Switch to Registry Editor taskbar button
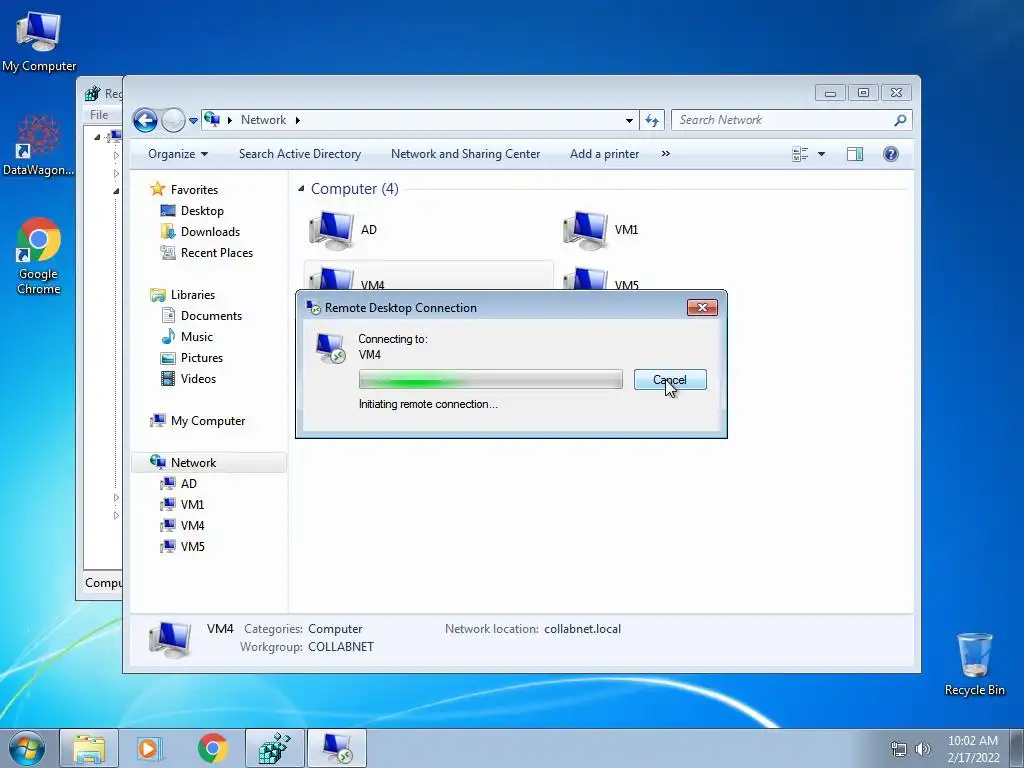Screen dimensions: 1024x768 click(x=275, y=748)
